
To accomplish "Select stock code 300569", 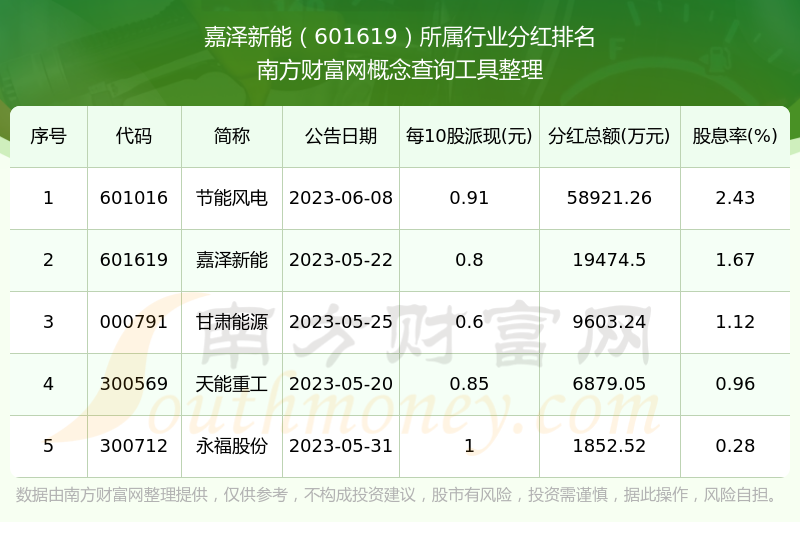I will (x=134, y=384).
